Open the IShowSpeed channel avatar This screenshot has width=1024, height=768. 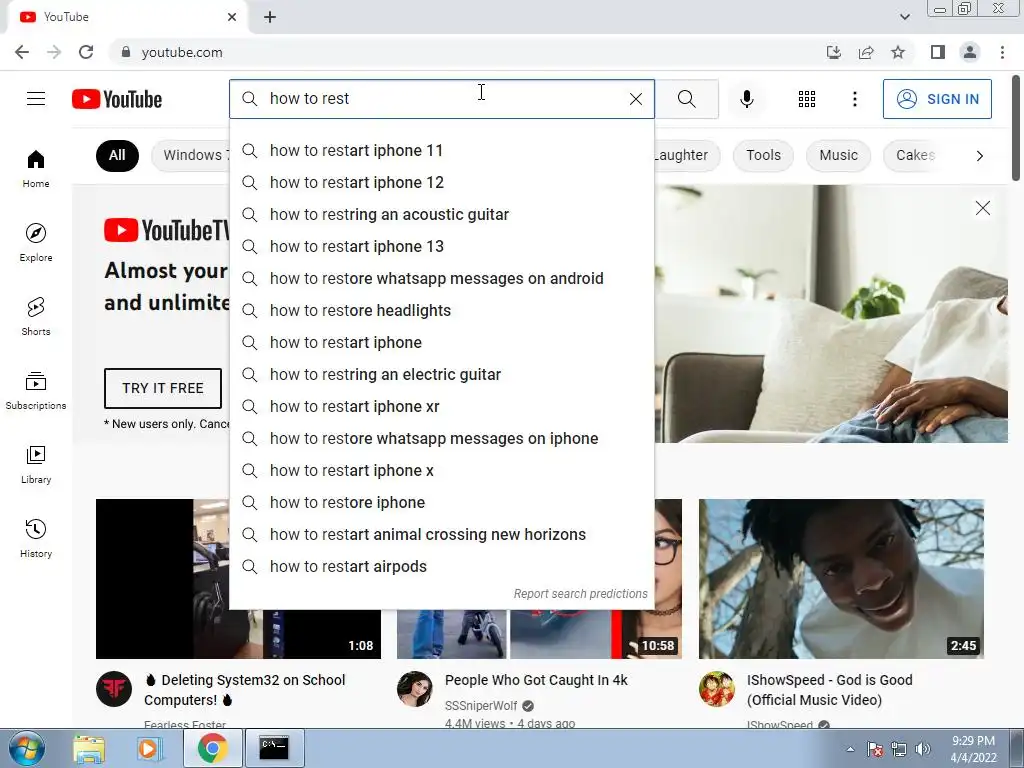716,688
